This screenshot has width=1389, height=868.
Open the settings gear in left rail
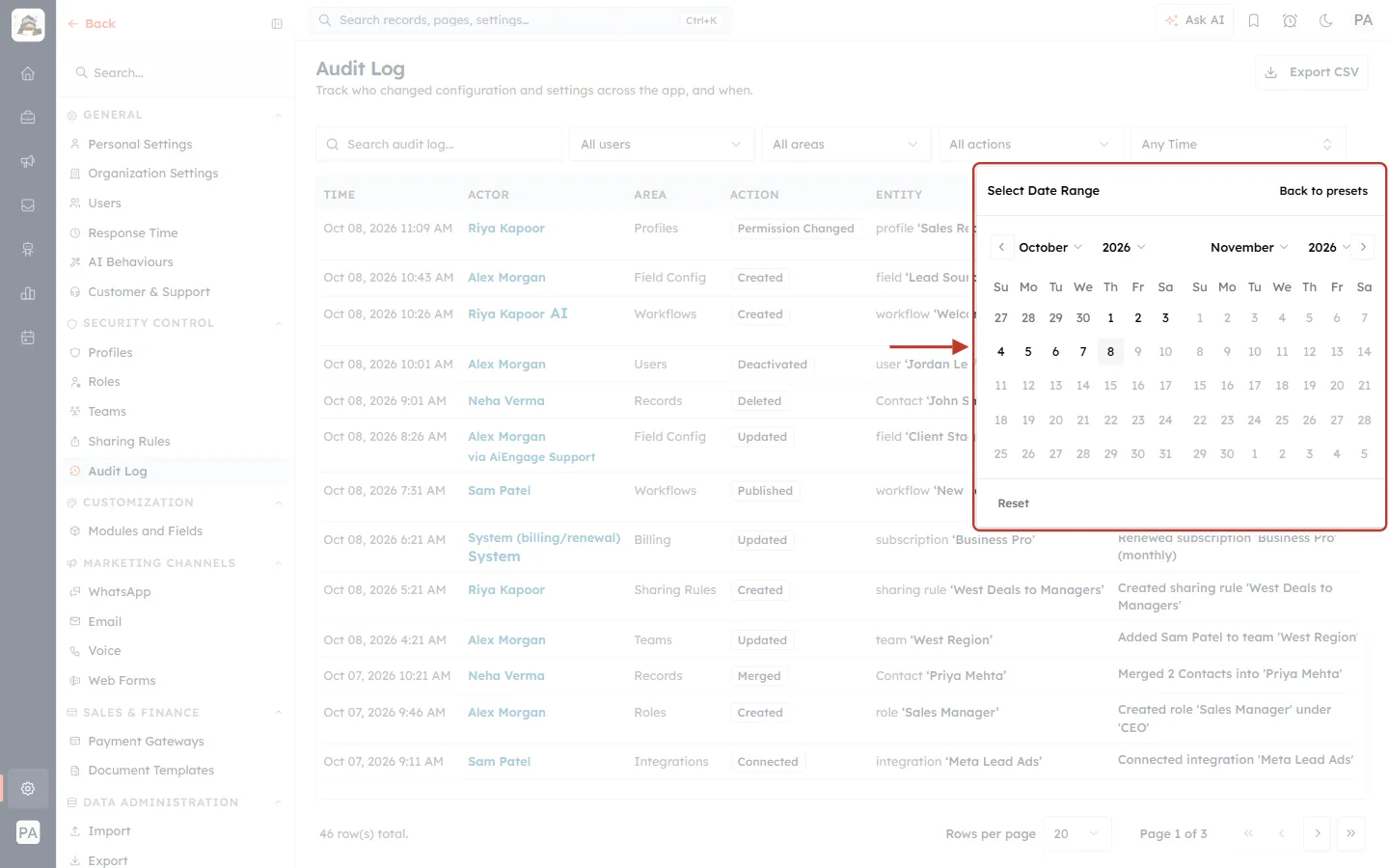[28, 788]
